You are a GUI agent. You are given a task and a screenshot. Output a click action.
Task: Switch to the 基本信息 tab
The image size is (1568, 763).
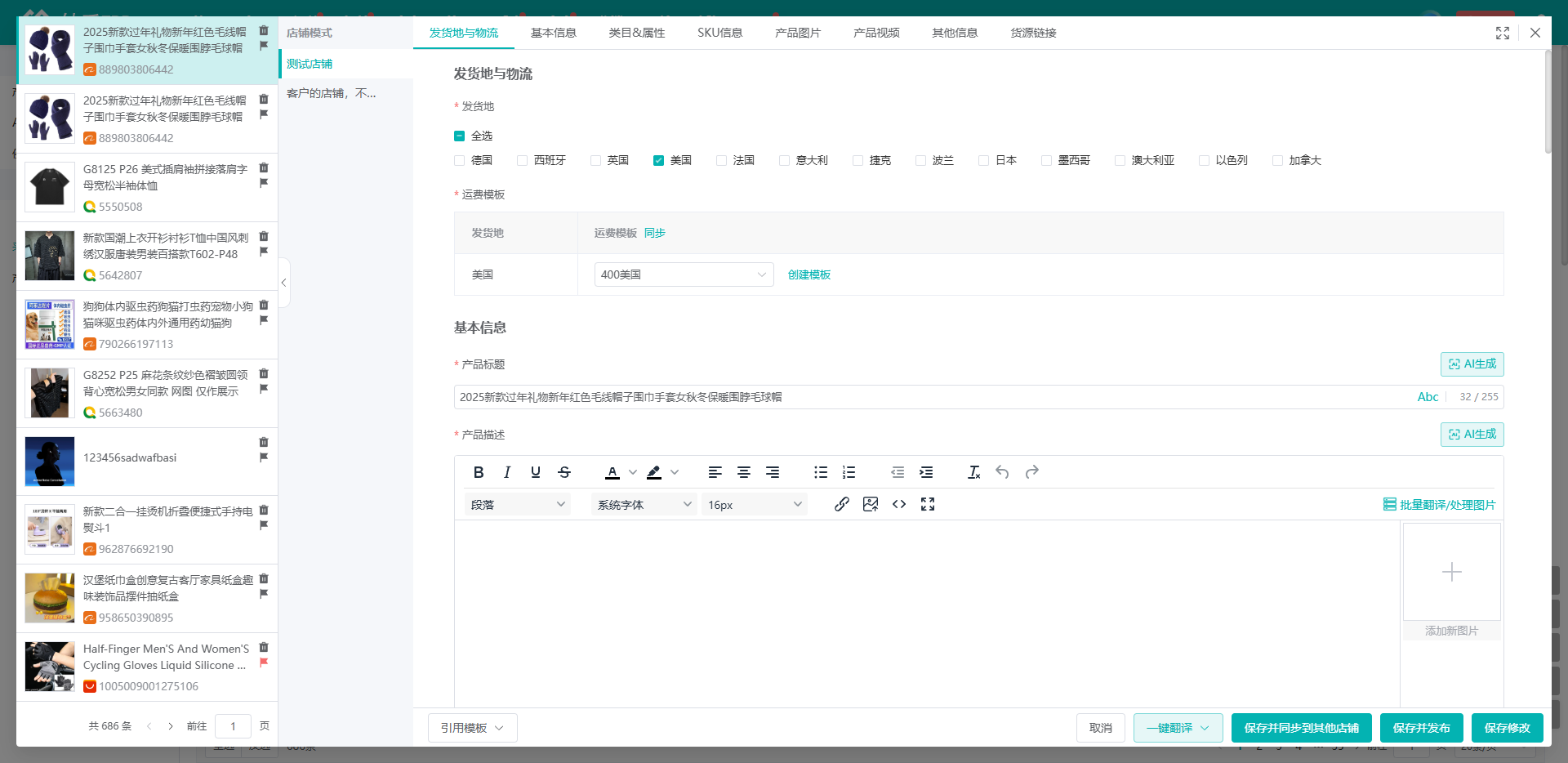[554, 33]
